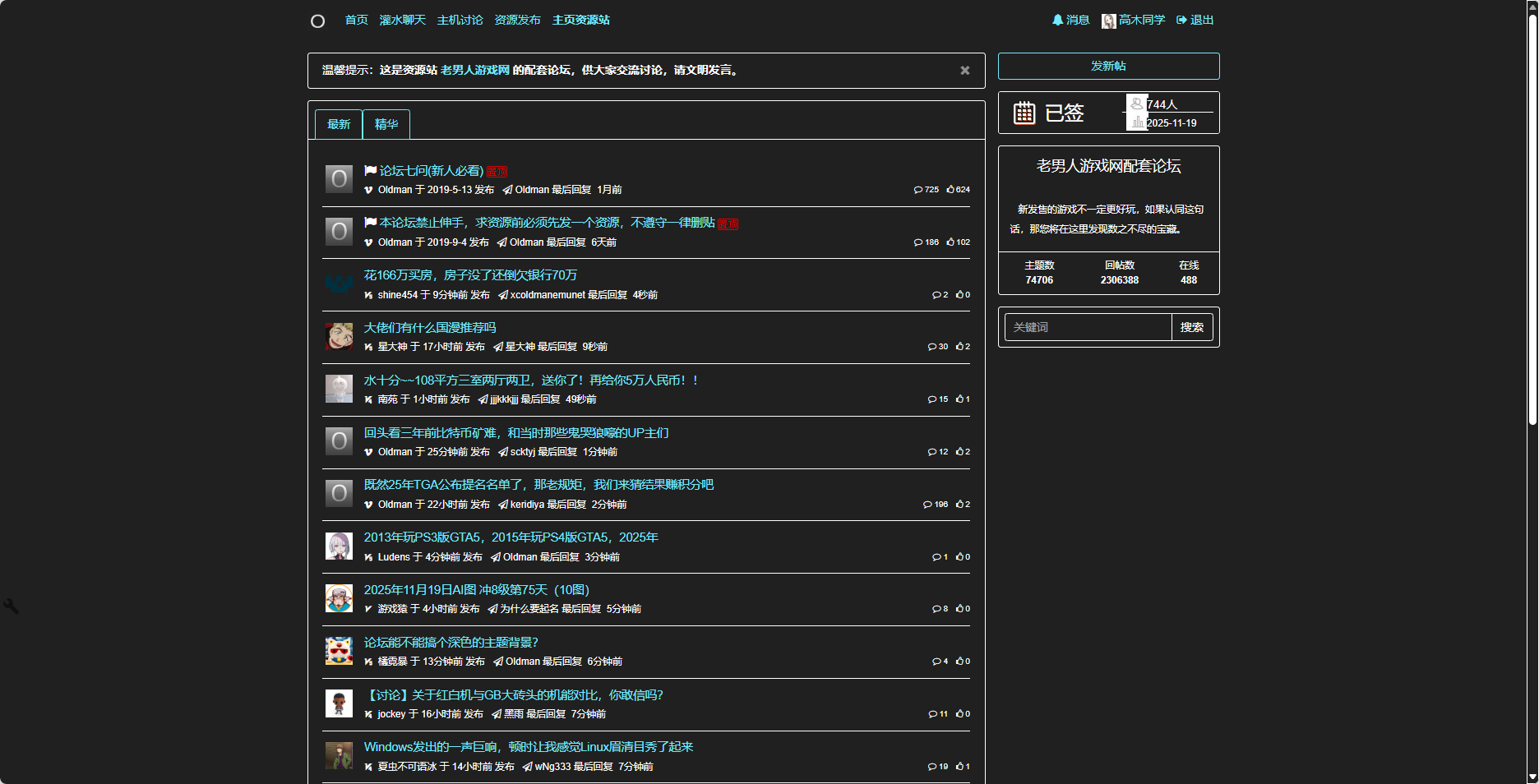Click the 消息 notification bell icon
This screenshot has height=784, width=1539.
point(1057,20)
